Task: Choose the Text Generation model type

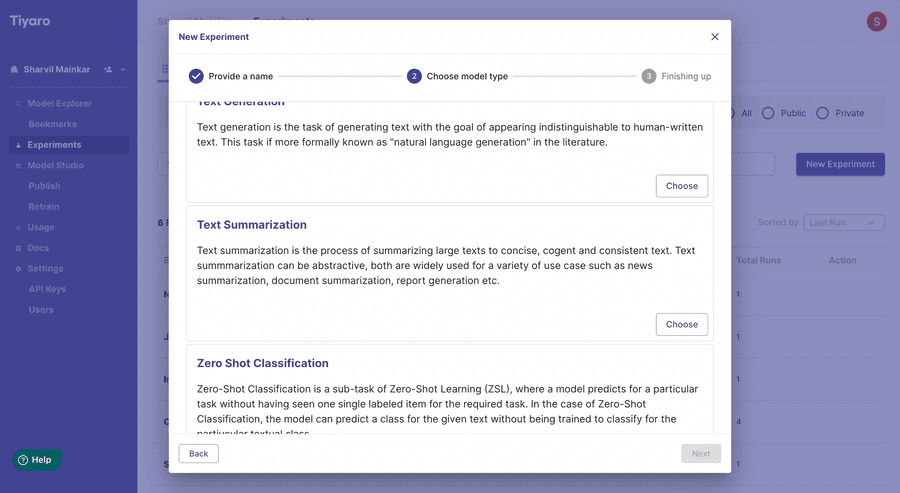Action: click(x=681, y=186)
